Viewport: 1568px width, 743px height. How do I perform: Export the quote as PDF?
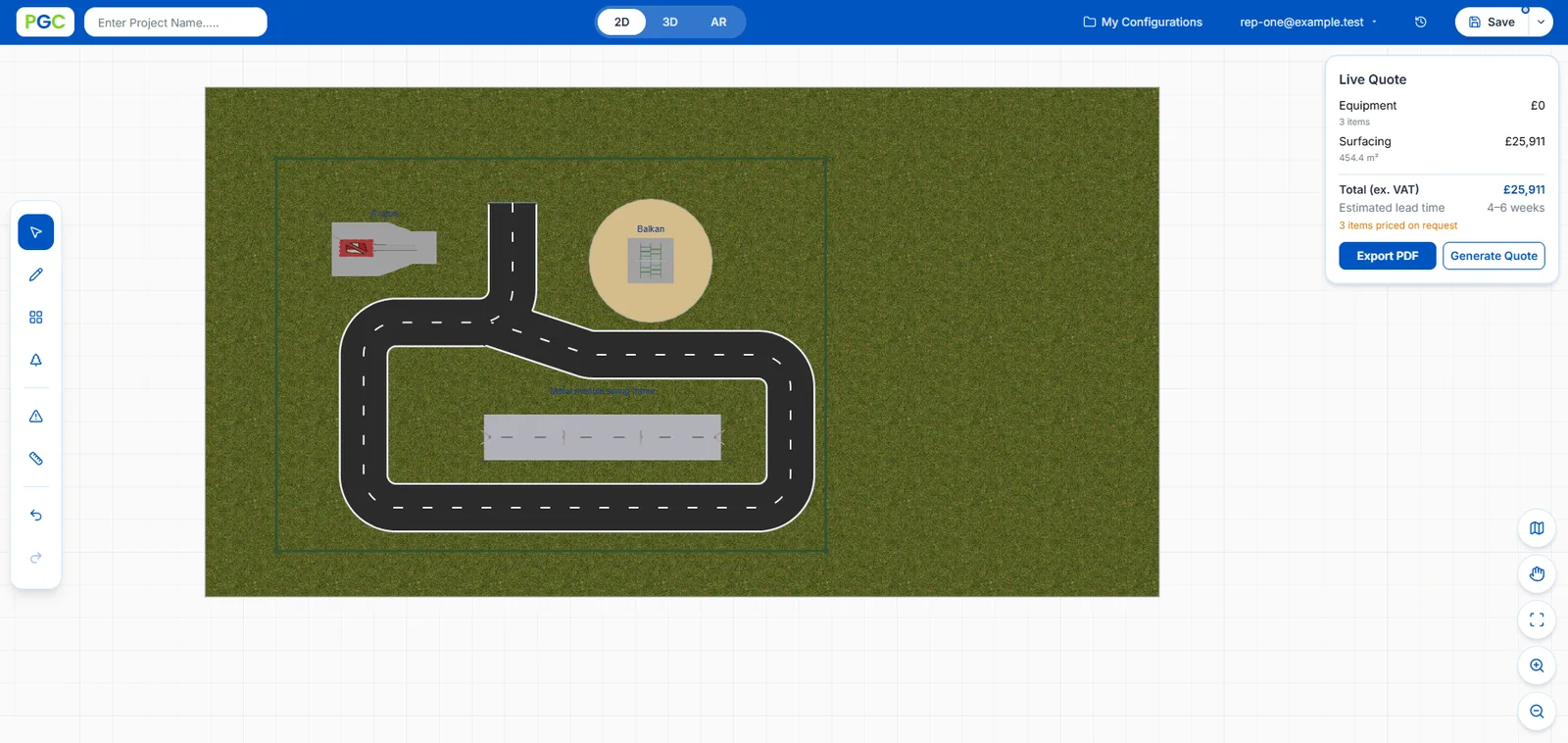click(x=1388, y=256)
